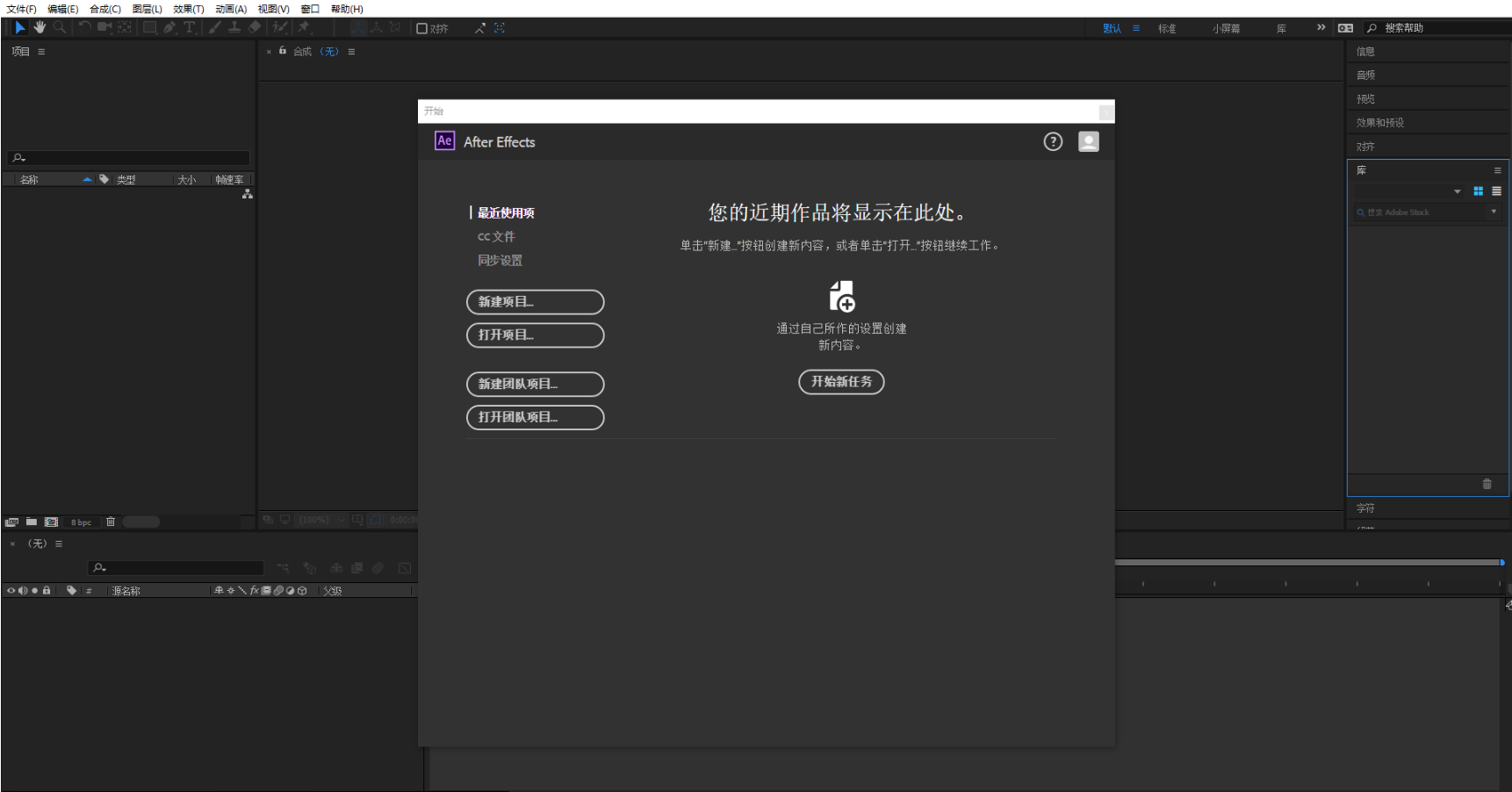Open the 项目 panel menu

[41, 52]
